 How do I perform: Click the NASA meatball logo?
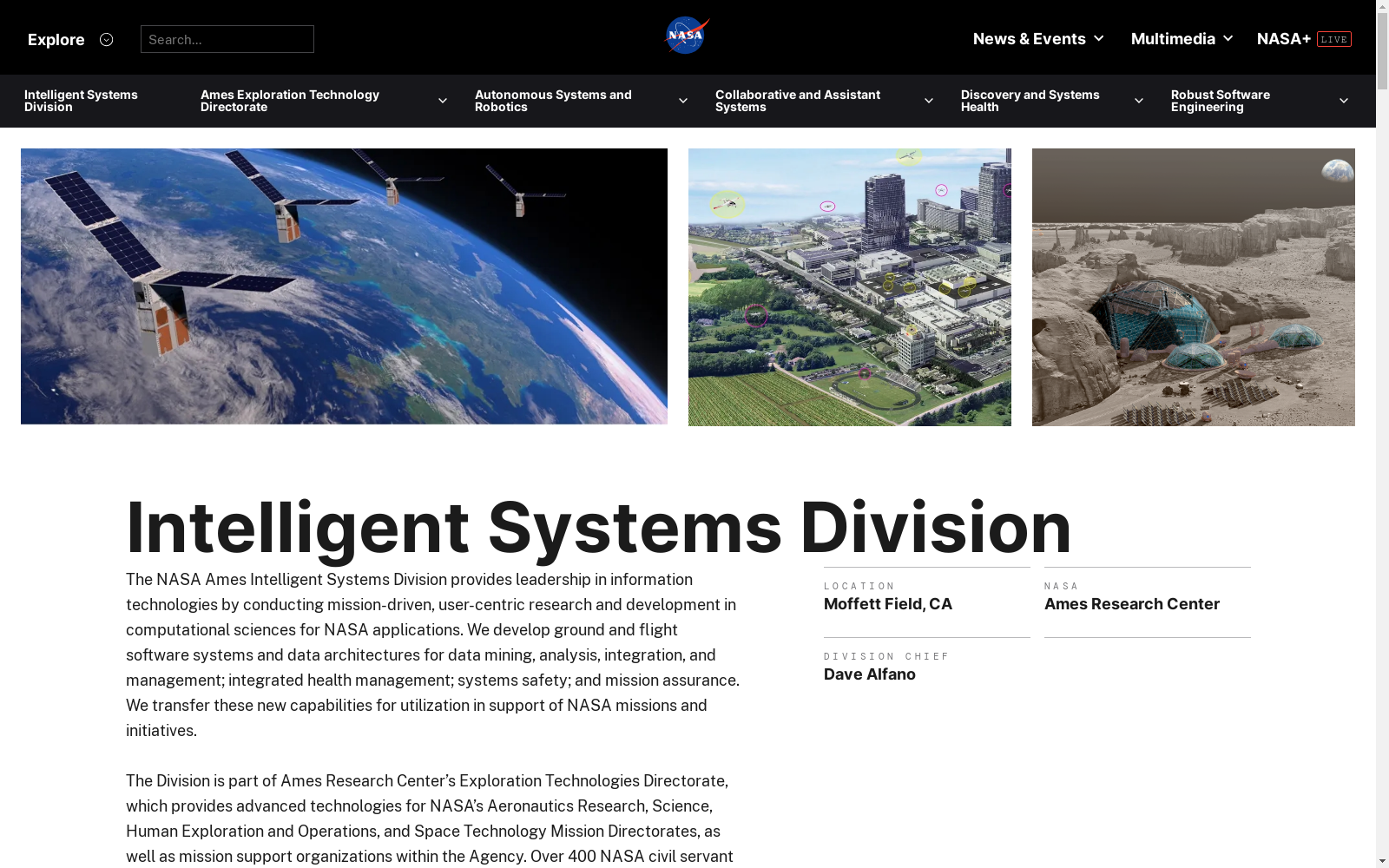point(688,36)
